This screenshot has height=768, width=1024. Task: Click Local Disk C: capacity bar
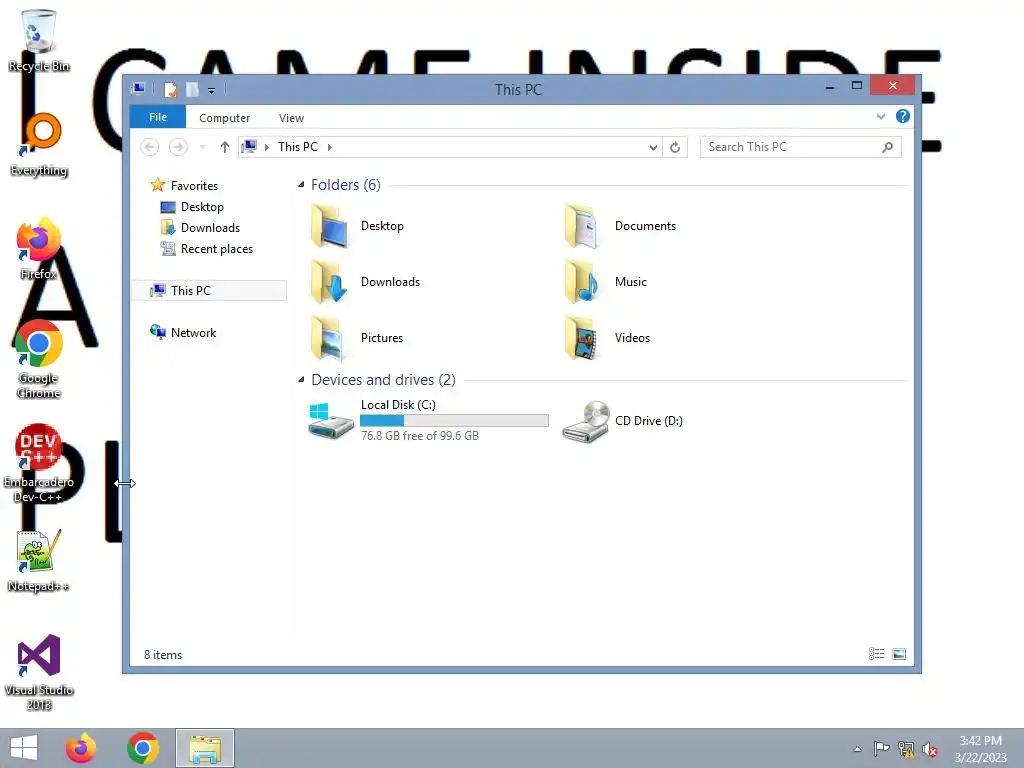pos(455,421)
